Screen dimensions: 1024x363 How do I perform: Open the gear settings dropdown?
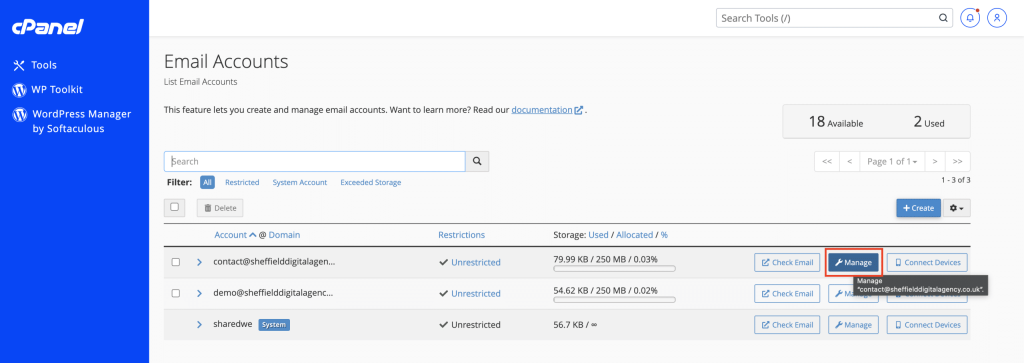[x=957, y=208]
